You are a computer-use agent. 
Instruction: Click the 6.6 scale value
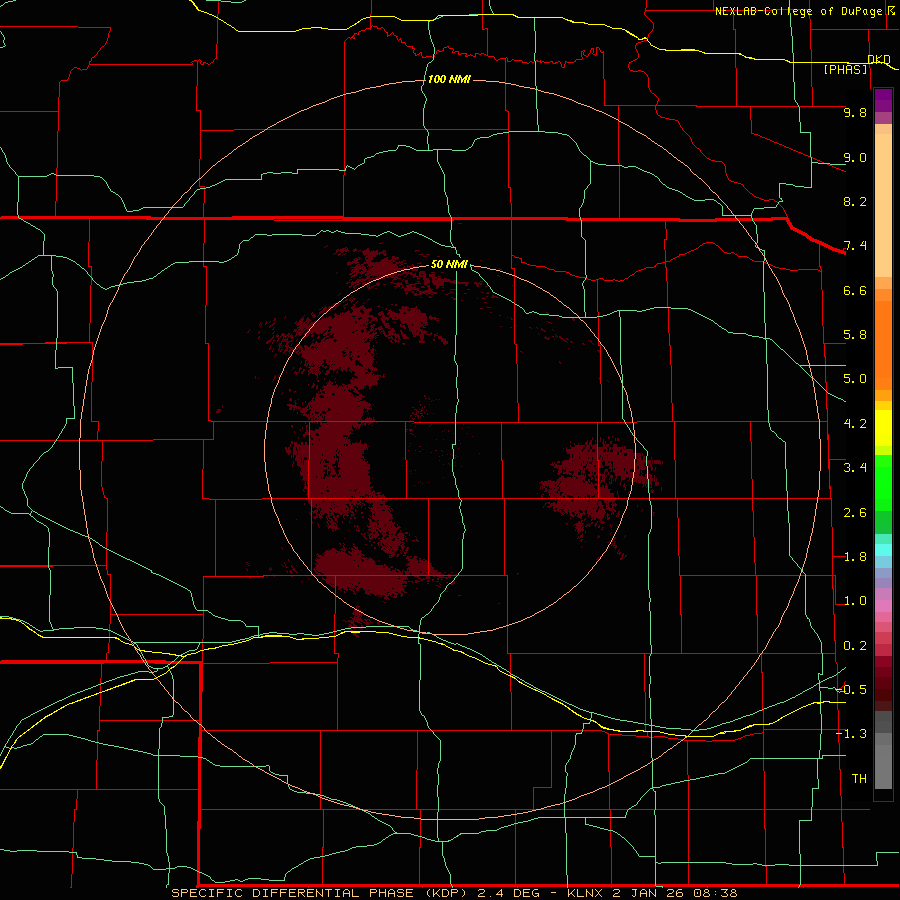(x=855, y=290)
